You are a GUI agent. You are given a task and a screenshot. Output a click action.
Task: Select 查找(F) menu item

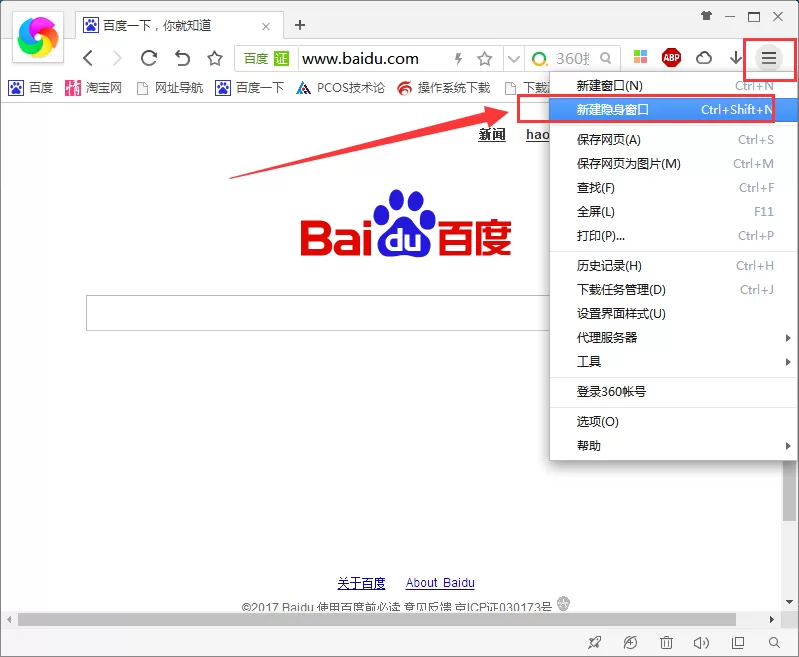(x=674, y=188)
